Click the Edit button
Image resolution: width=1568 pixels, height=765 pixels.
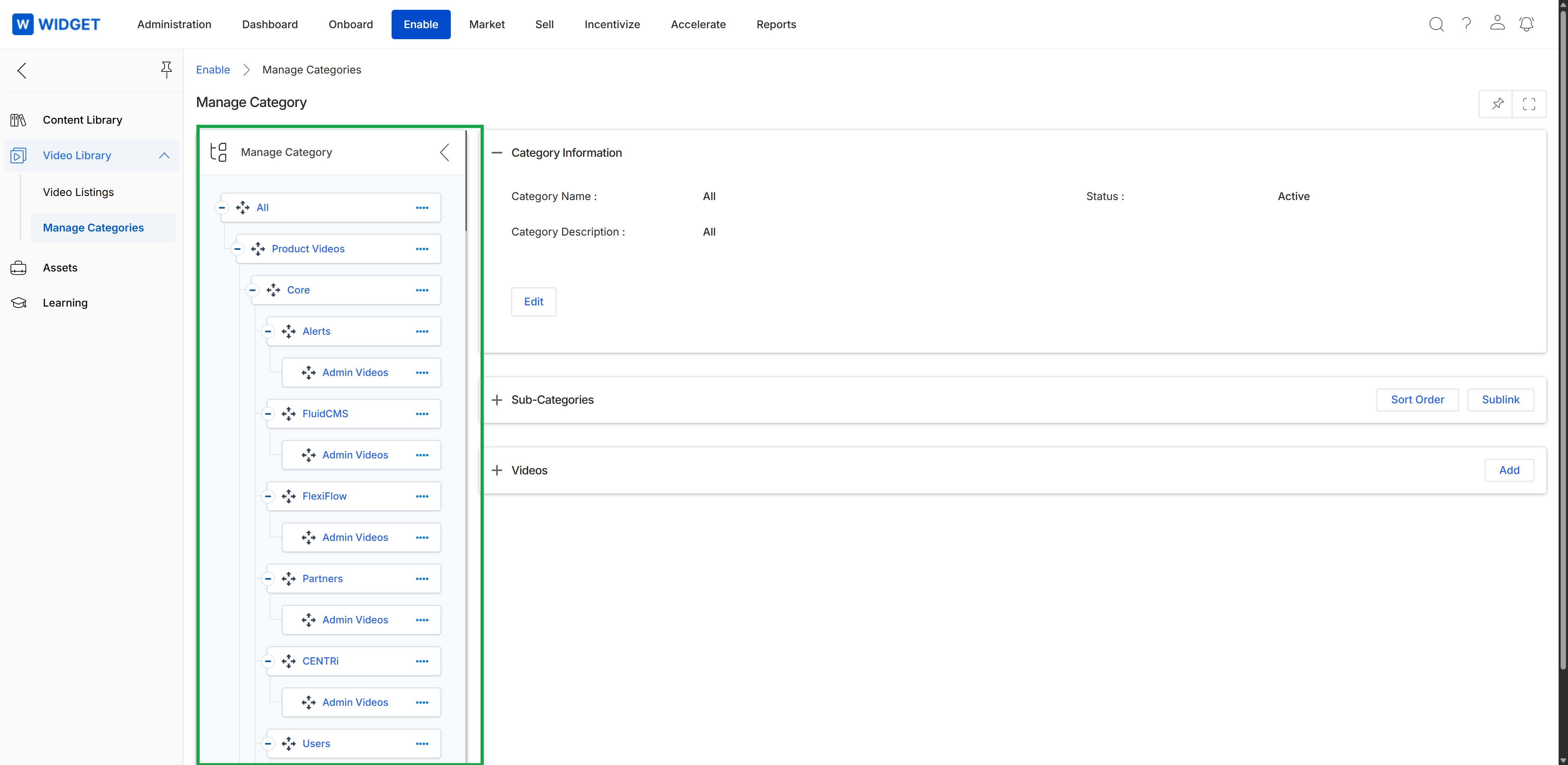coord(533,302)
